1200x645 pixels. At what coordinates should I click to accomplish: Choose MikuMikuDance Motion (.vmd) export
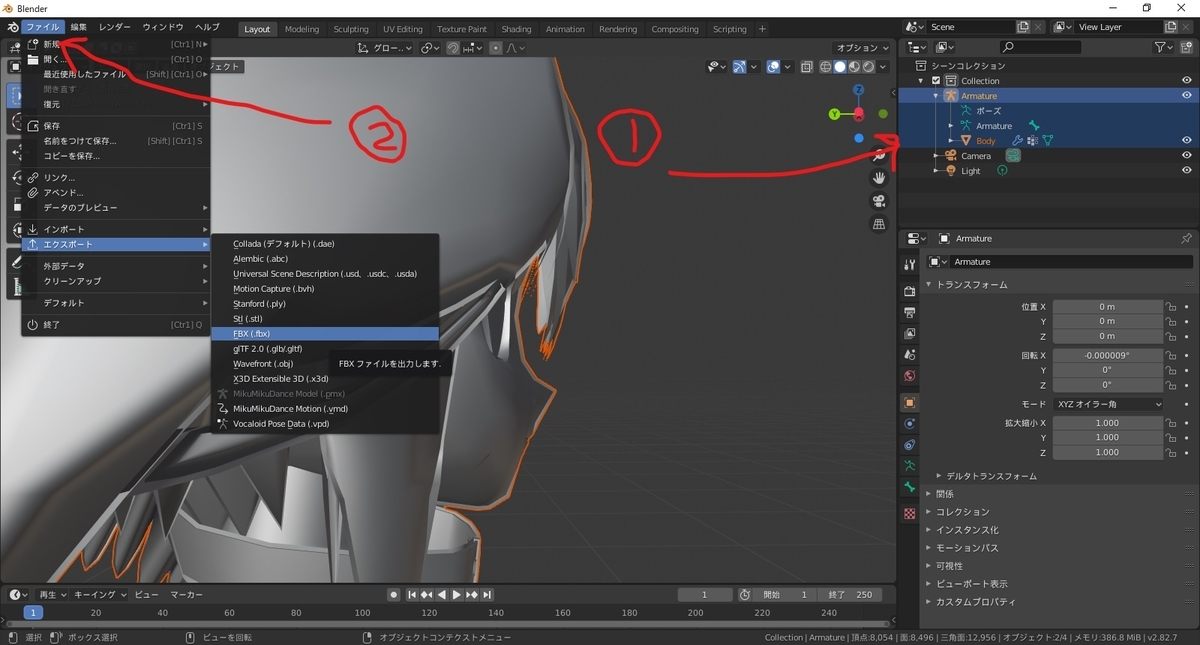point(325,409)
